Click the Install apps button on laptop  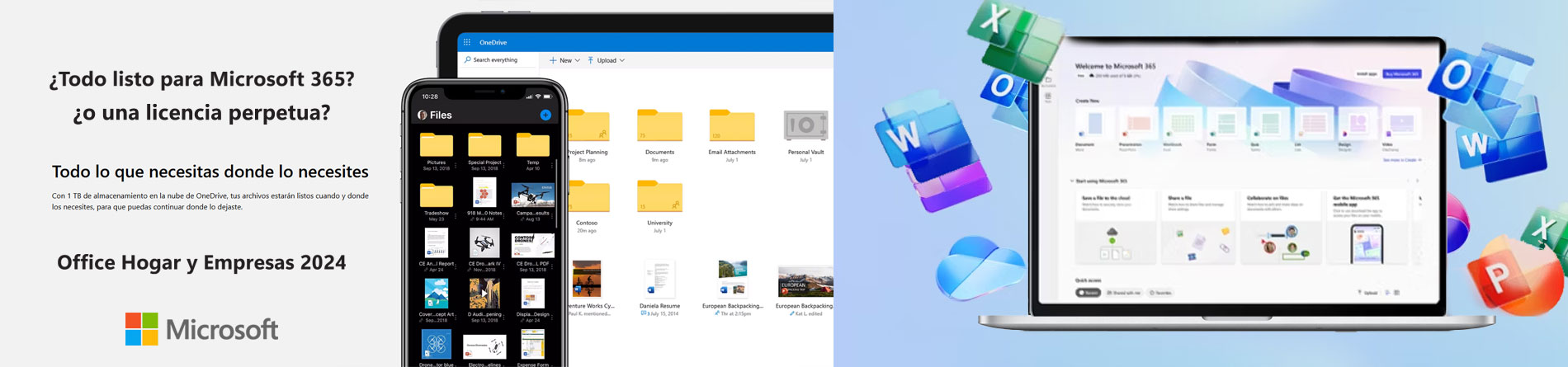(x=1367, y=73)
